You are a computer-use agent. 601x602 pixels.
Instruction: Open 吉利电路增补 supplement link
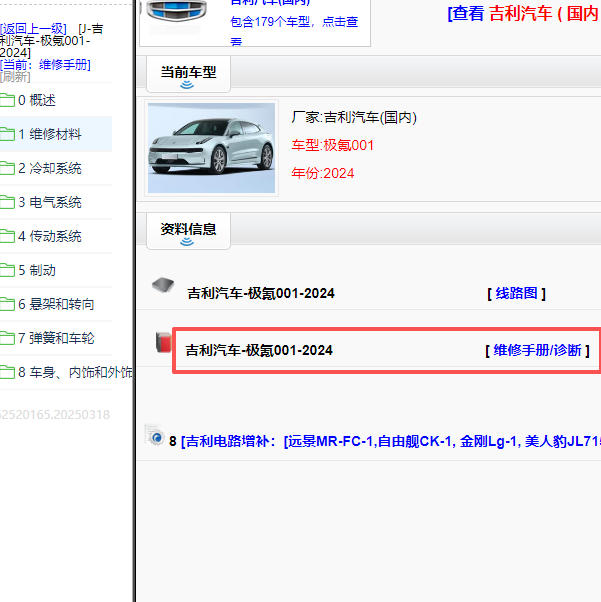point(391,442)
